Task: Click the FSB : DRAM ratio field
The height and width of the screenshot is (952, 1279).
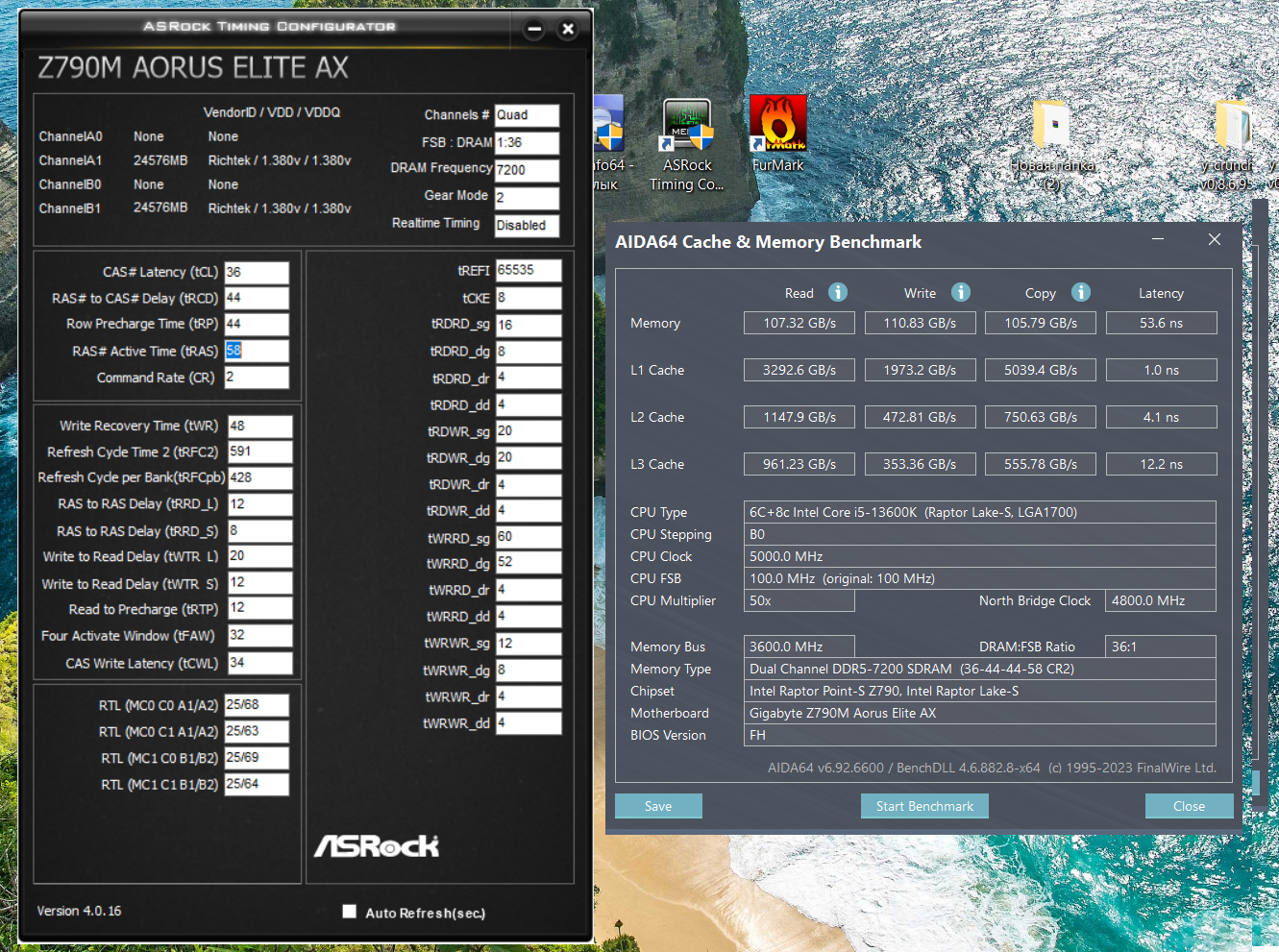Action: (527, 143)
